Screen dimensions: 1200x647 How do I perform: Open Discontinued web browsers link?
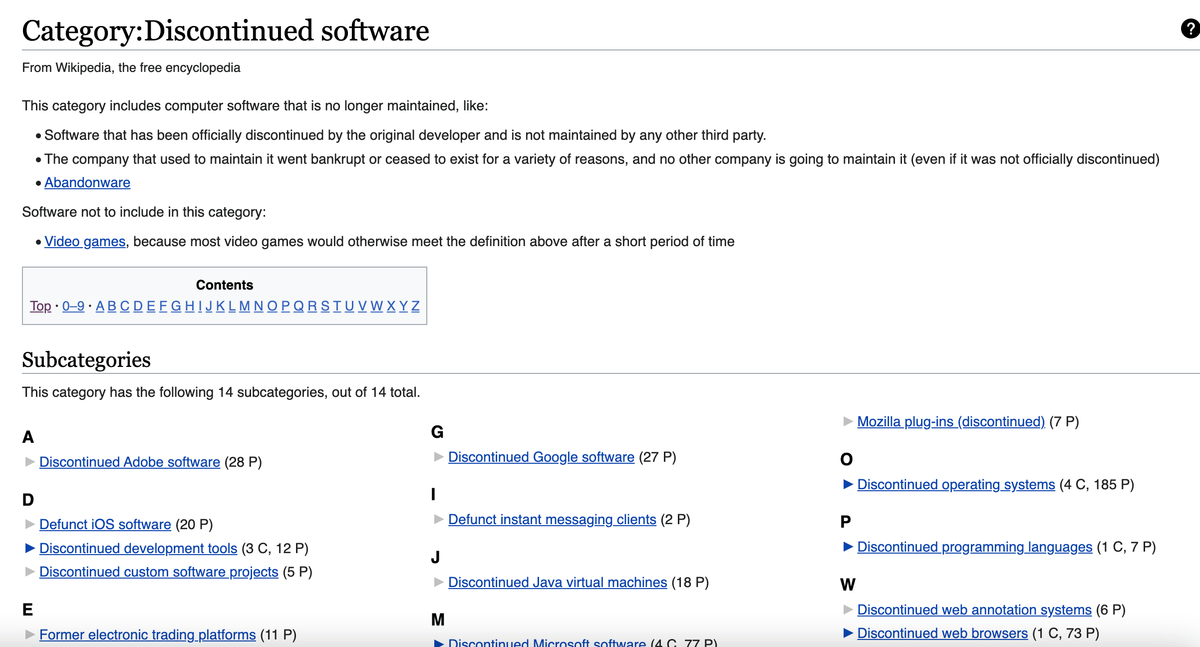(942, 633)
